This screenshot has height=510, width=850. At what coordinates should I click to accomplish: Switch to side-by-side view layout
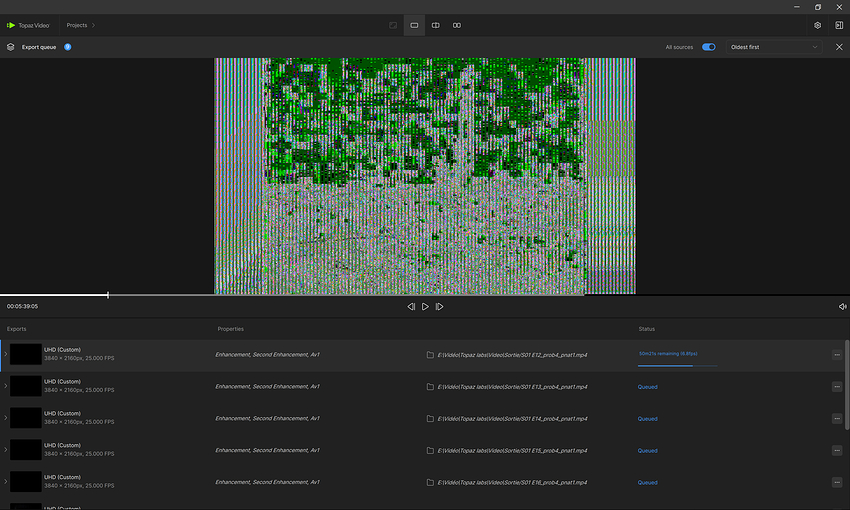[457, 25]
